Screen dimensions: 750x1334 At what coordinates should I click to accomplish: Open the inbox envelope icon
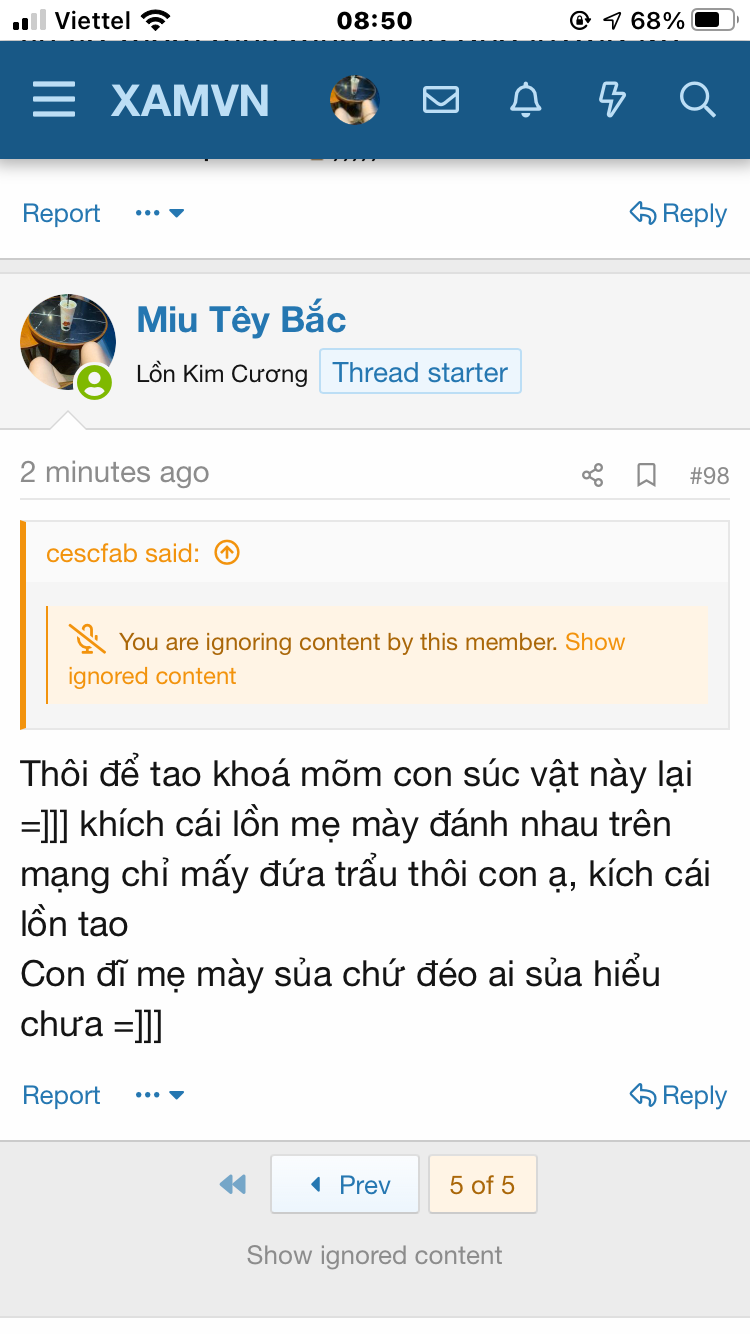click(441, 100)
